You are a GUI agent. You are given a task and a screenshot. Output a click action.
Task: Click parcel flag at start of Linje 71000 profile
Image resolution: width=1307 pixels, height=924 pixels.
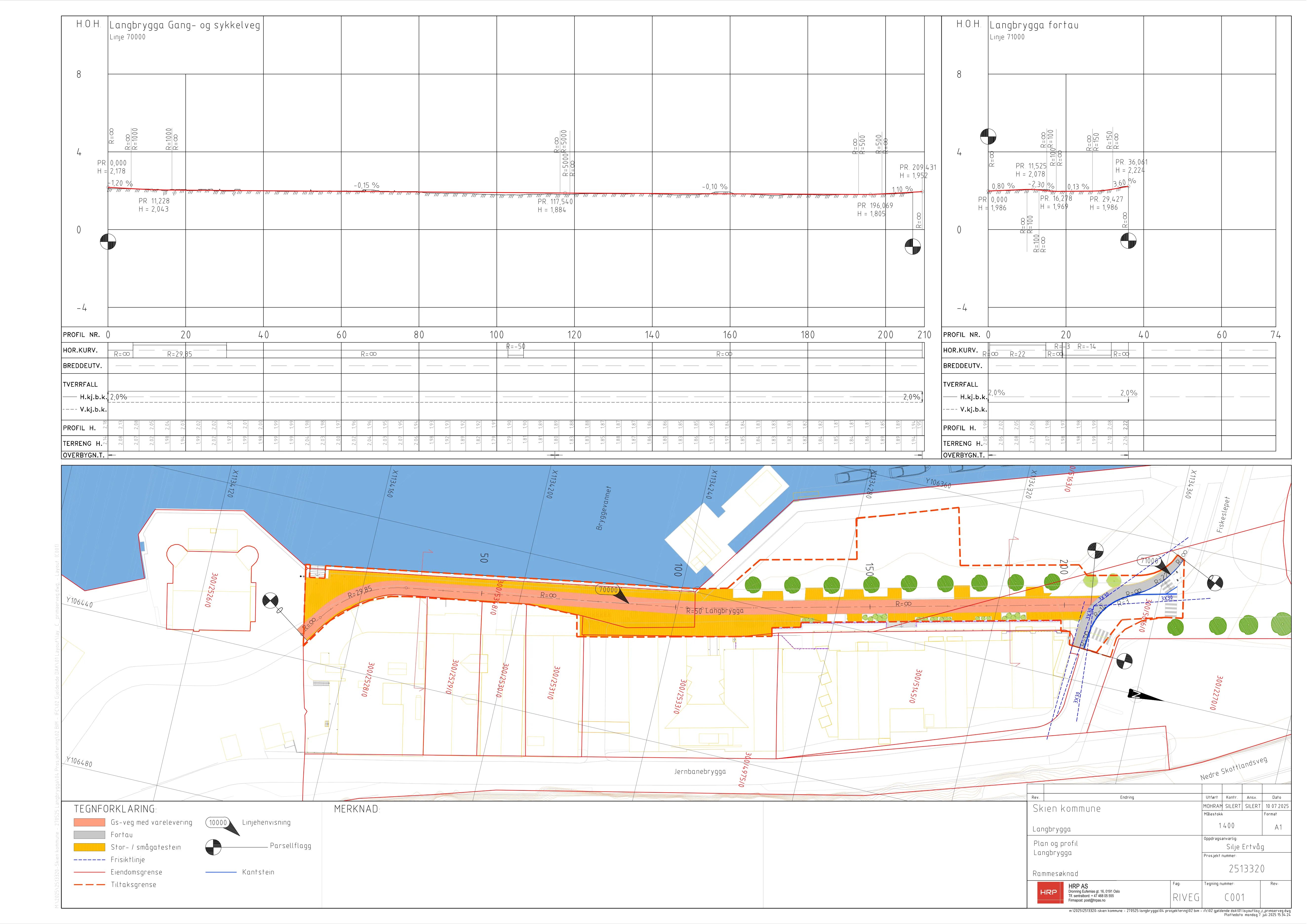[x=988, y=137]
